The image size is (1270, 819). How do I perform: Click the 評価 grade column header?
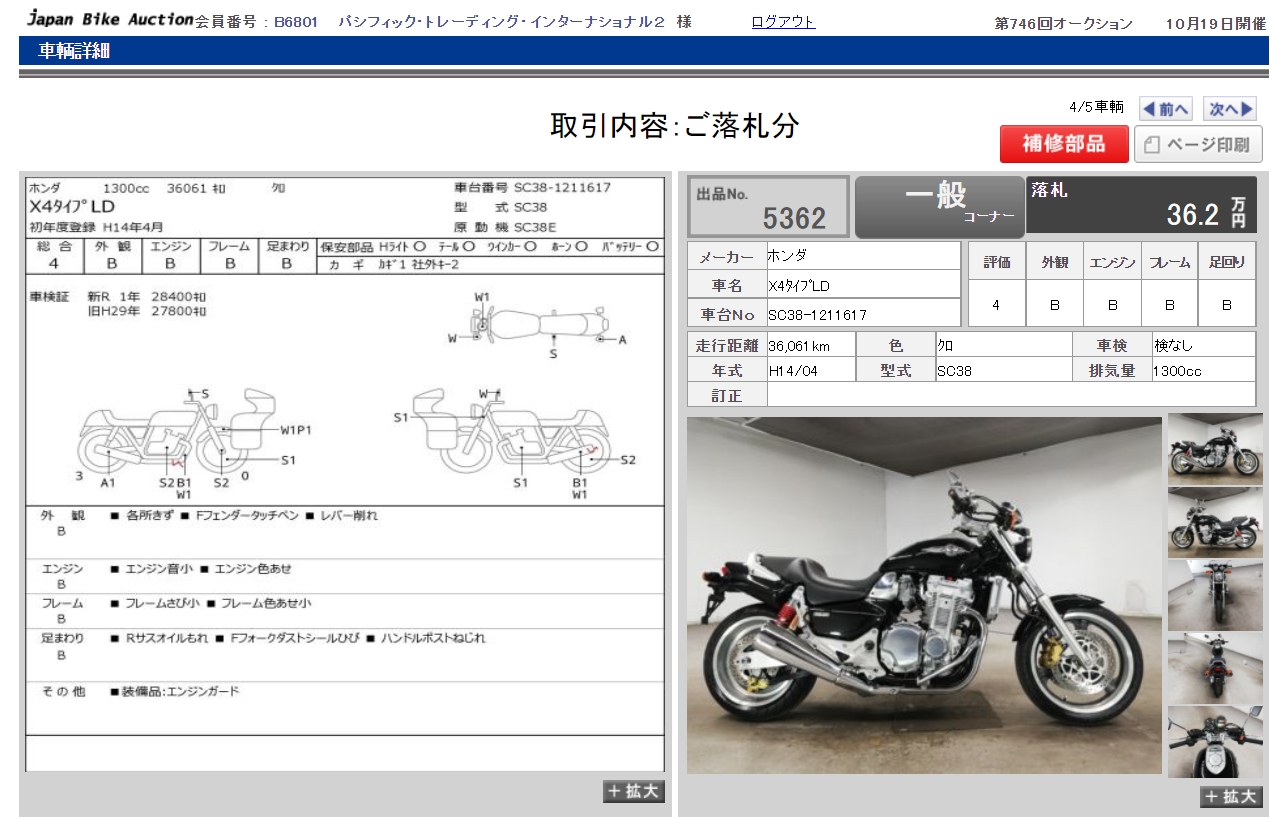tap(997, 263)
